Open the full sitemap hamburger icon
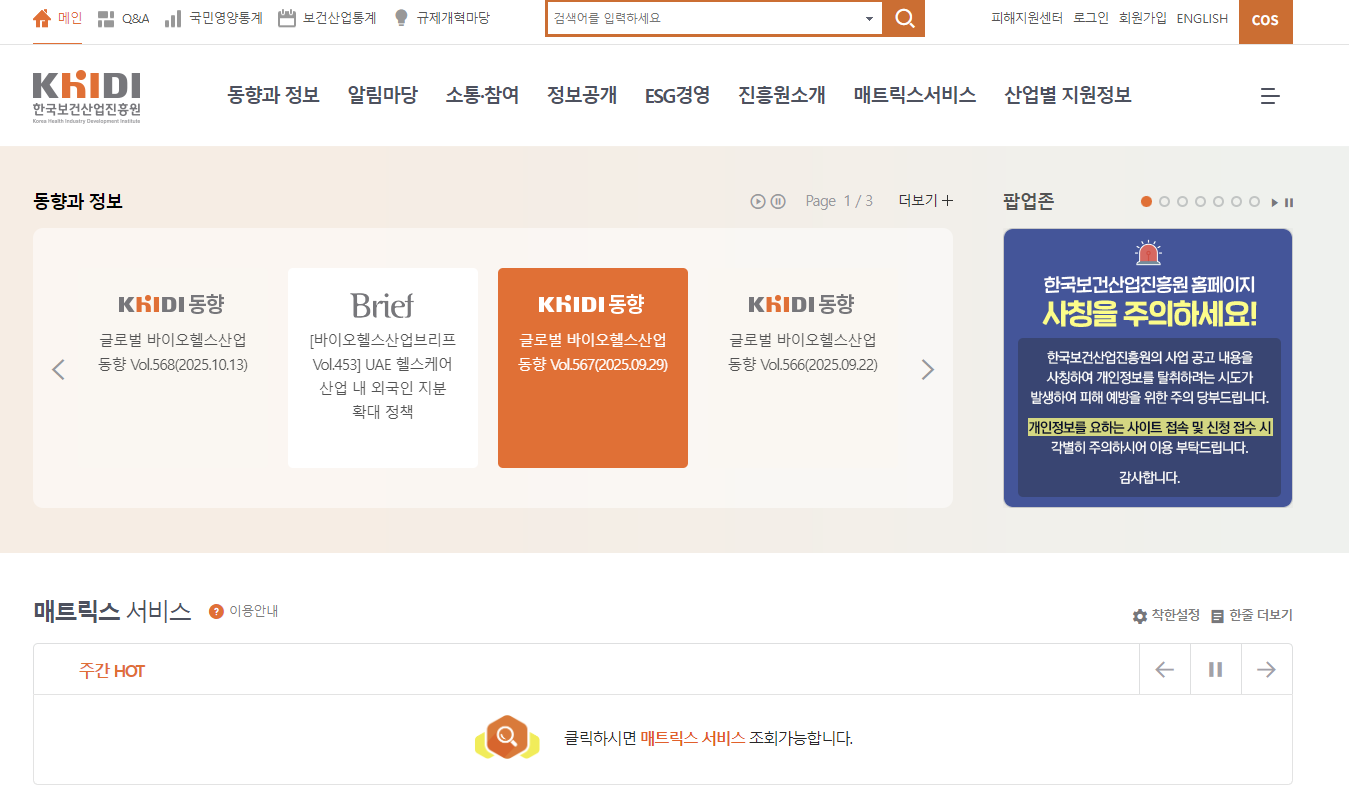 pos(1270,96)
